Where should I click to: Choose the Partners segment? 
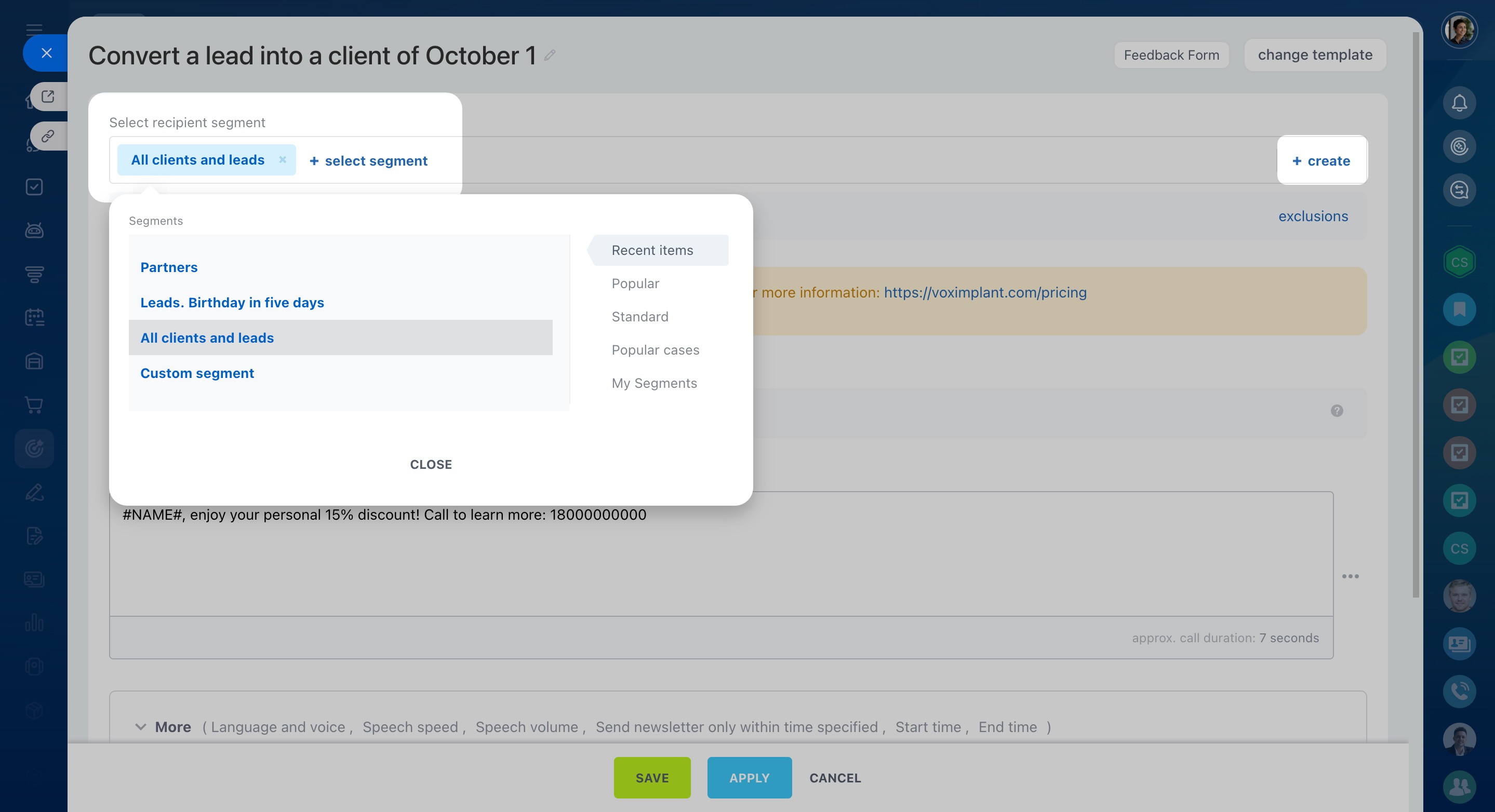[x=169, y=267]
